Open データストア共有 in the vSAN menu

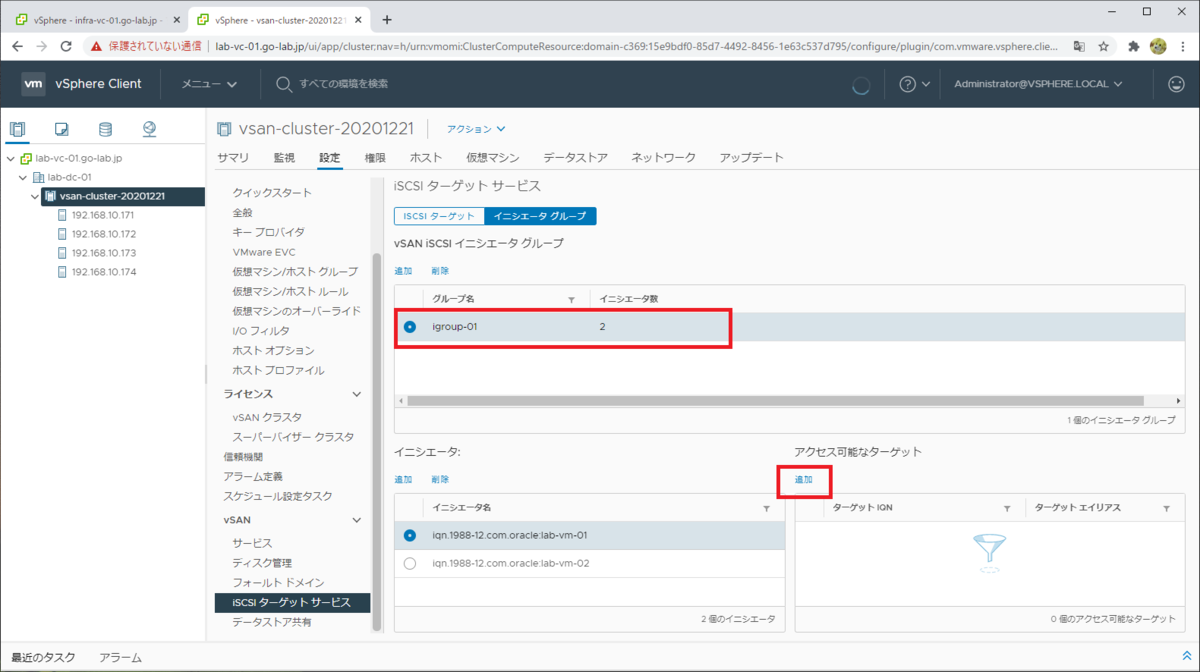(272, 622)
